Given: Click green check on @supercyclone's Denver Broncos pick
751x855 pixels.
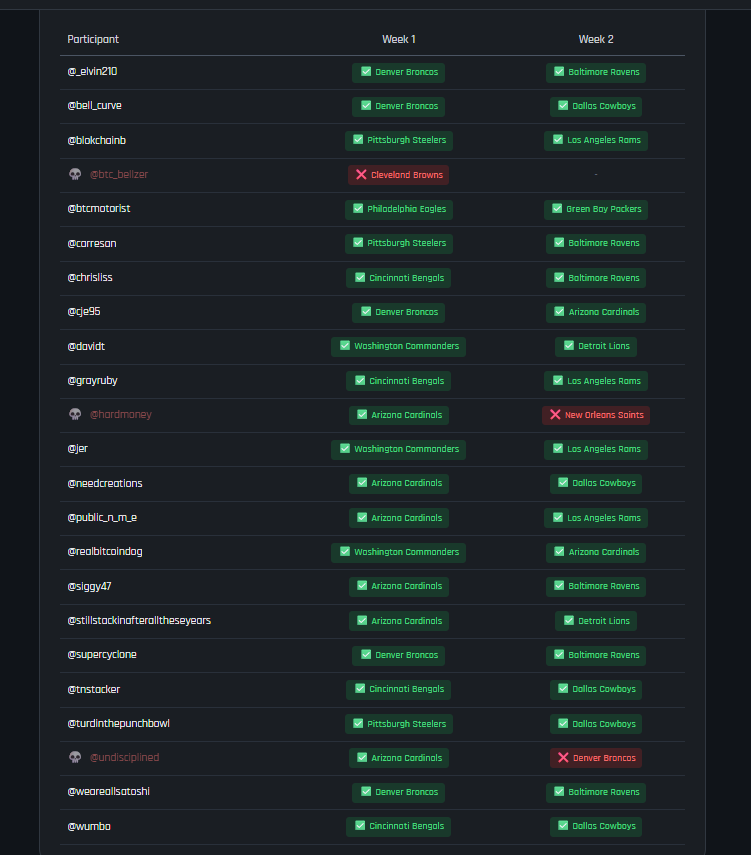Looking at the screenshot, I should coord(366,654).
